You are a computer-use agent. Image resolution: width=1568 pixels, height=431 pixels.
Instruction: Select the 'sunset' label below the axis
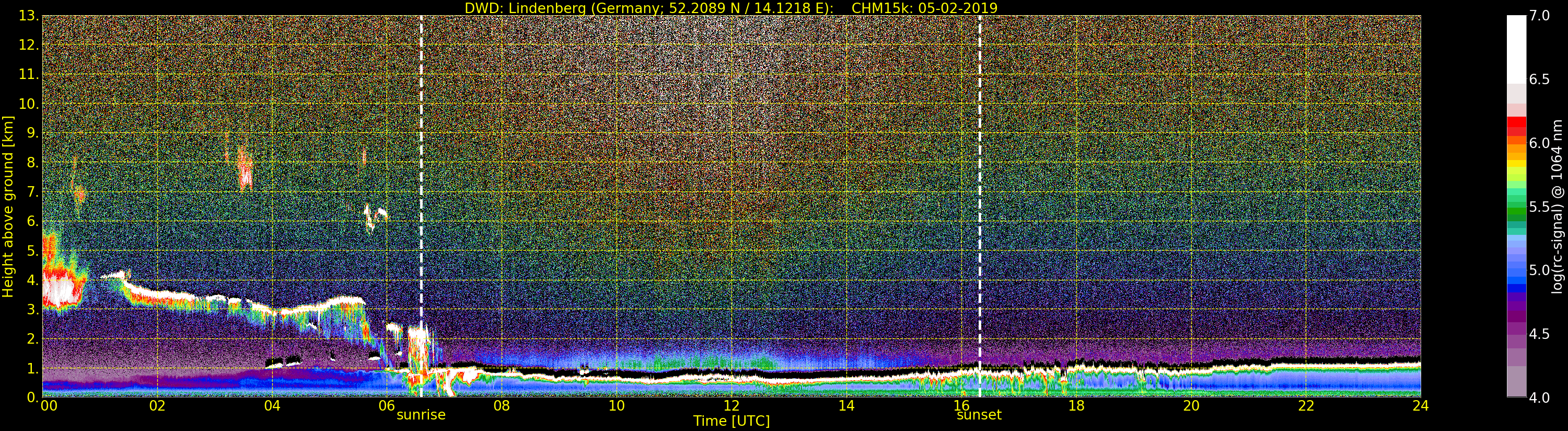tap(979, 415)
